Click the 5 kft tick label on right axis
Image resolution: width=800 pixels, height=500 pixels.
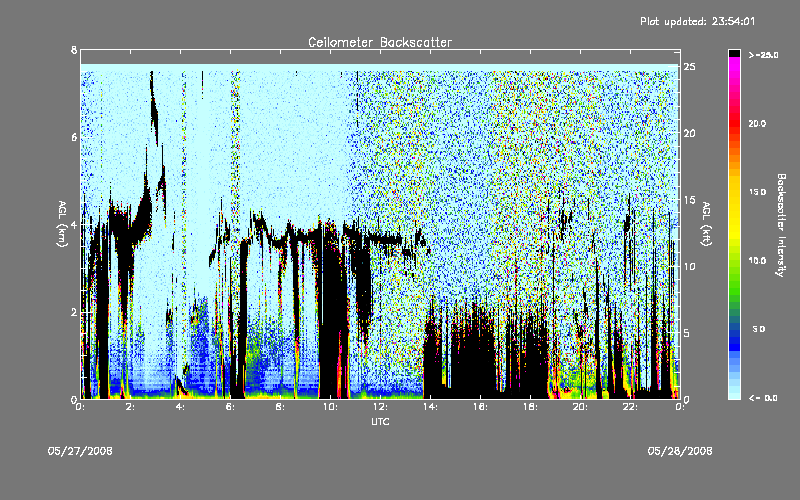pos(687,333)
